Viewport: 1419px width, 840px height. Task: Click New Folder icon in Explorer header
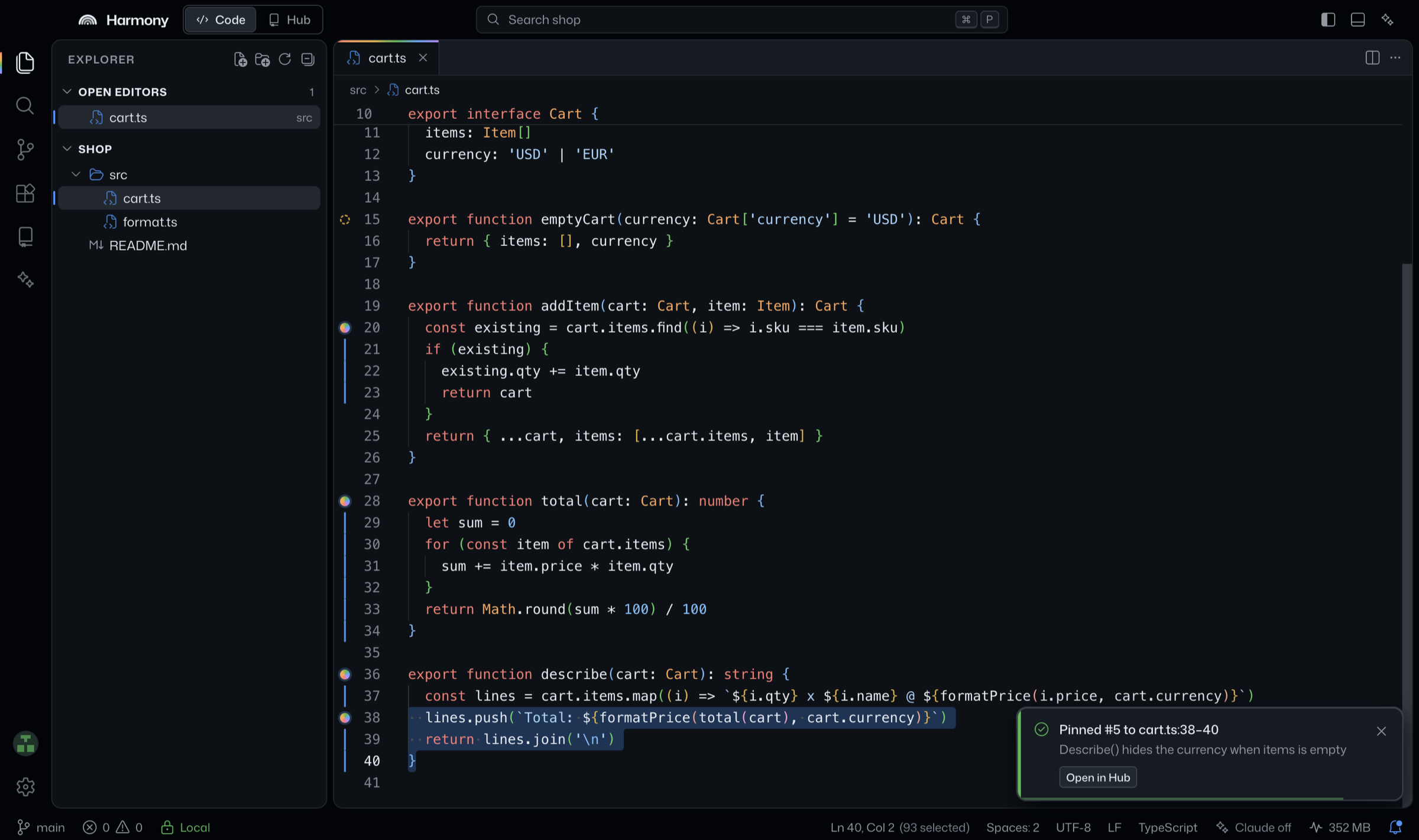(263, 59)
